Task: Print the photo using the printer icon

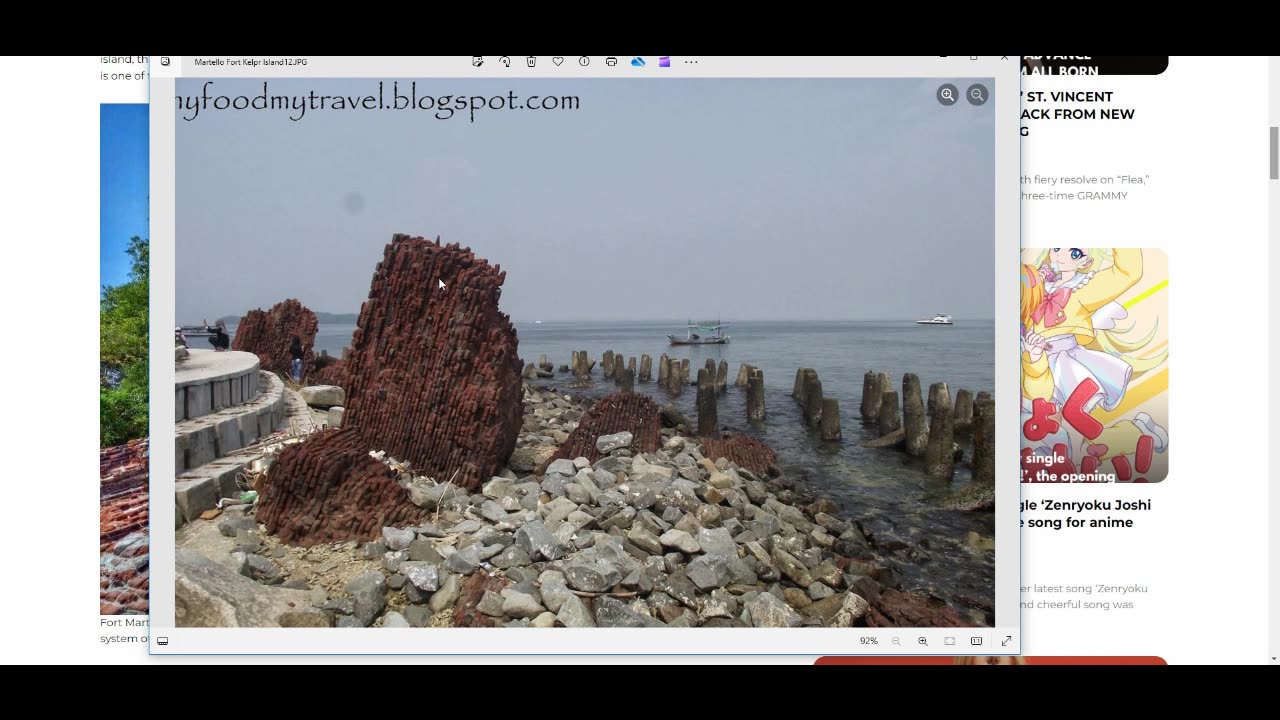Action: click(611, 62)
